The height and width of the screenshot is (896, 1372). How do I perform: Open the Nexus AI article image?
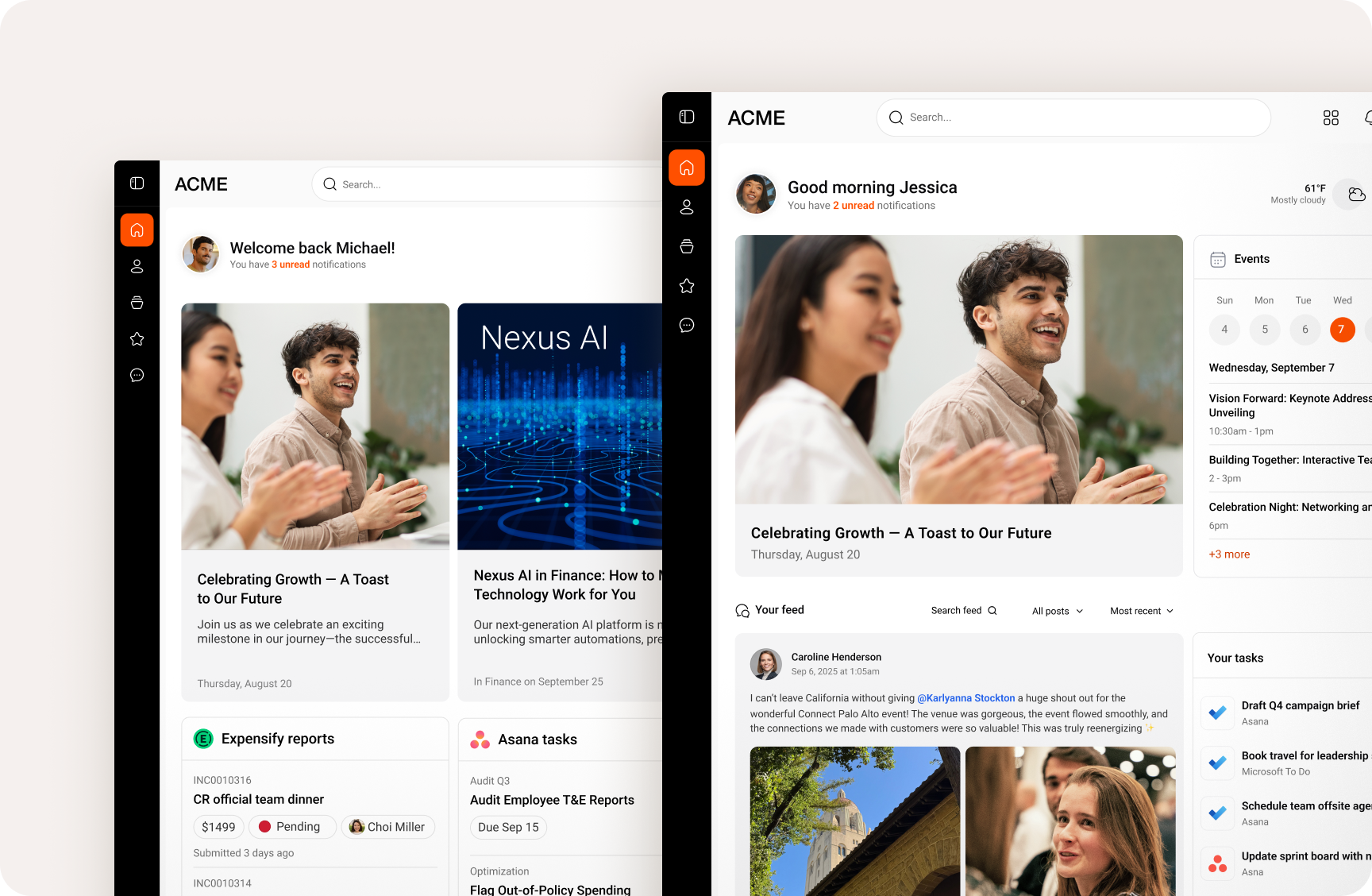tap(560, 427)
